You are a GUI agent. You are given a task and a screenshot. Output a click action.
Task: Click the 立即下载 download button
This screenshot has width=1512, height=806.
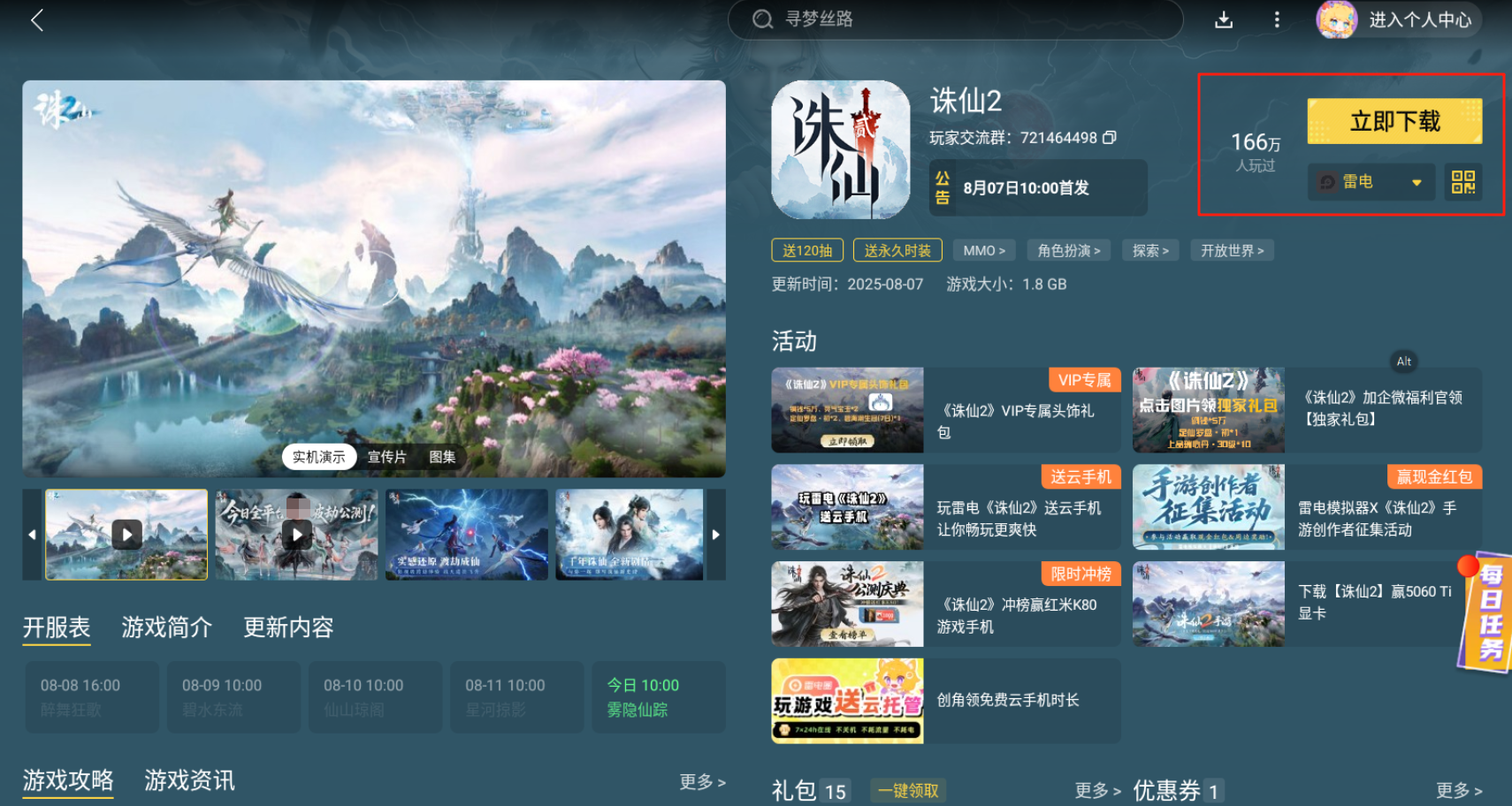(x=1394, y=121)
